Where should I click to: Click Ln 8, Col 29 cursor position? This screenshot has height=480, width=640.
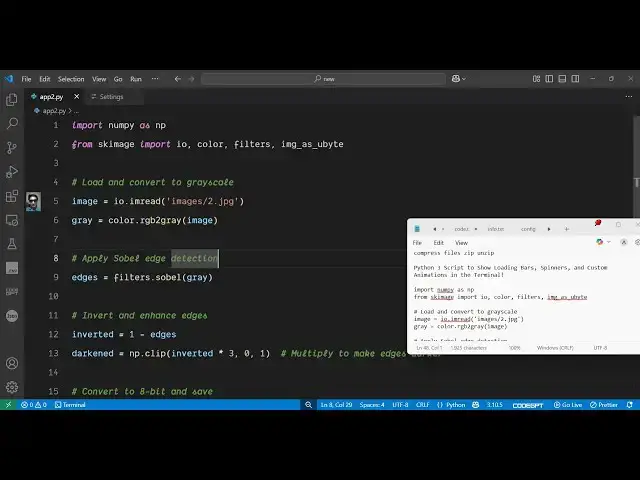tap(336, 405)
